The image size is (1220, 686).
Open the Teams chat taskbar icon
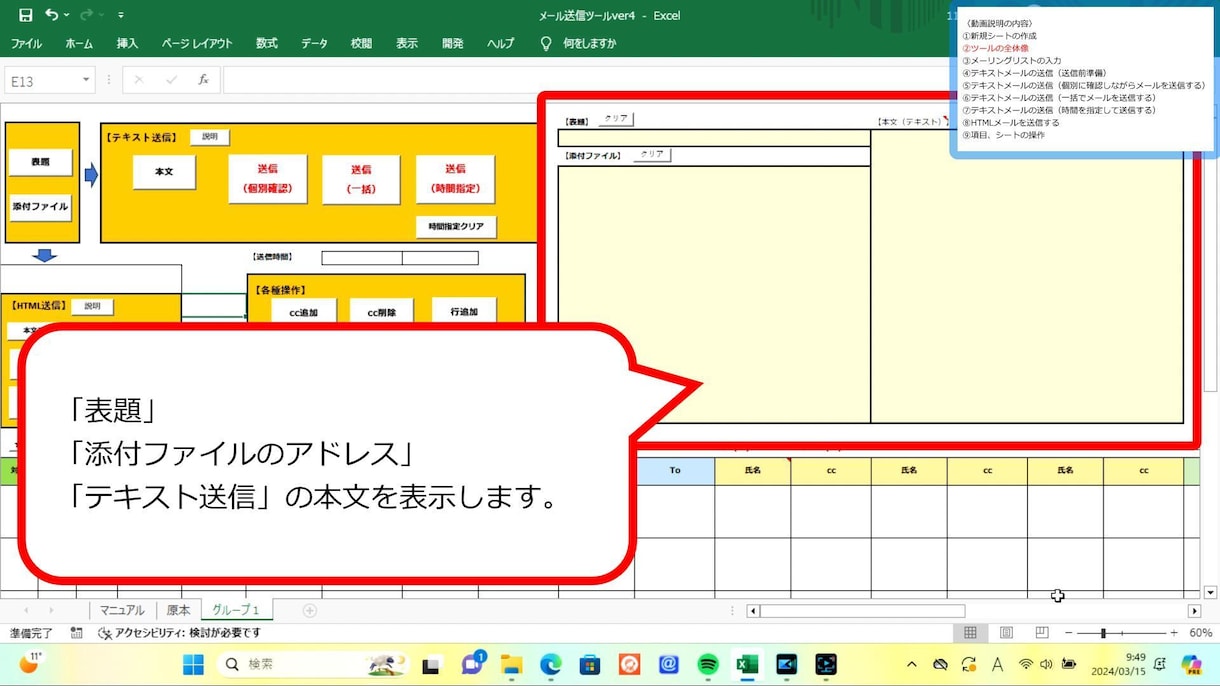472,664
